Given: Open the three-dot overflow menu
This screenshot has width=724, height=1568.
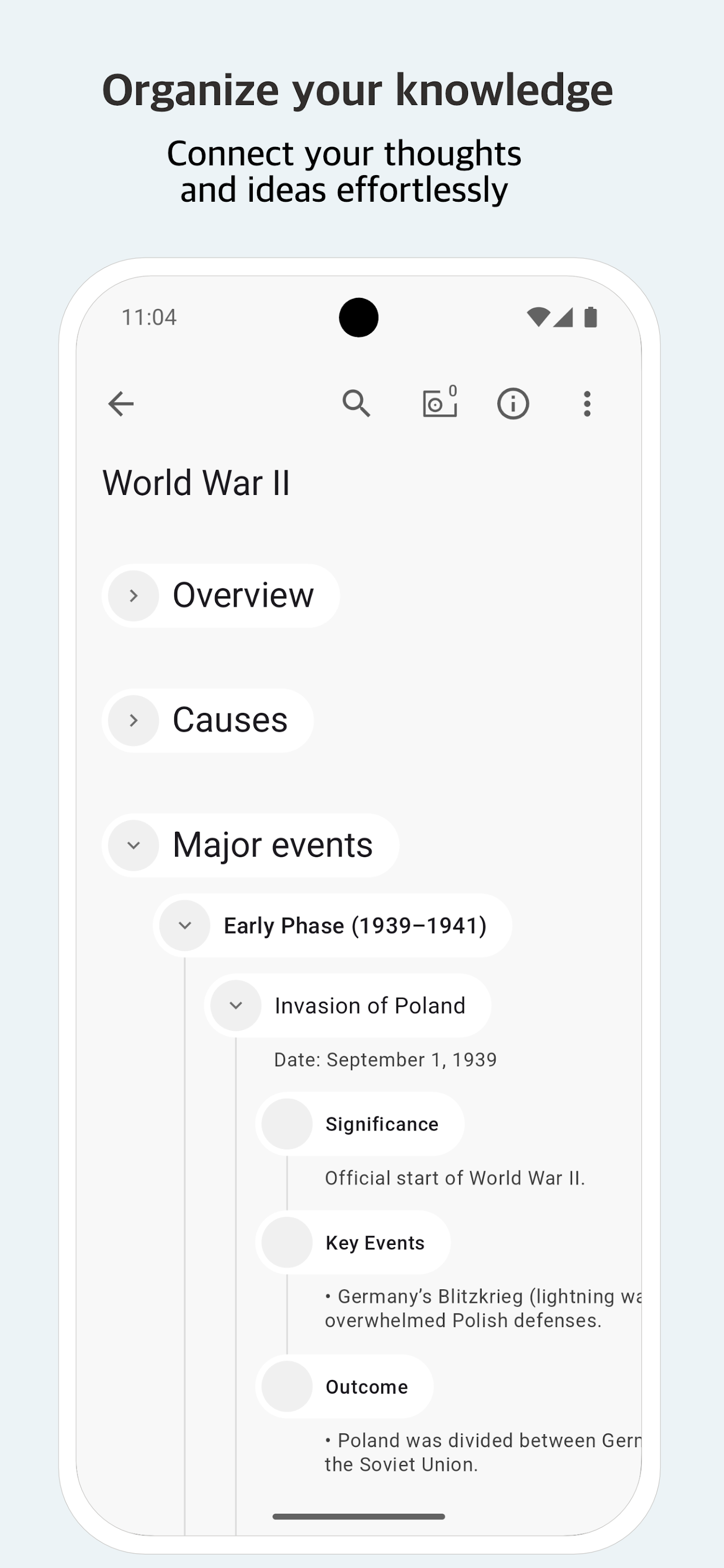Looking at the screenshot, I should pyautogui.click(x=587, y=403).
